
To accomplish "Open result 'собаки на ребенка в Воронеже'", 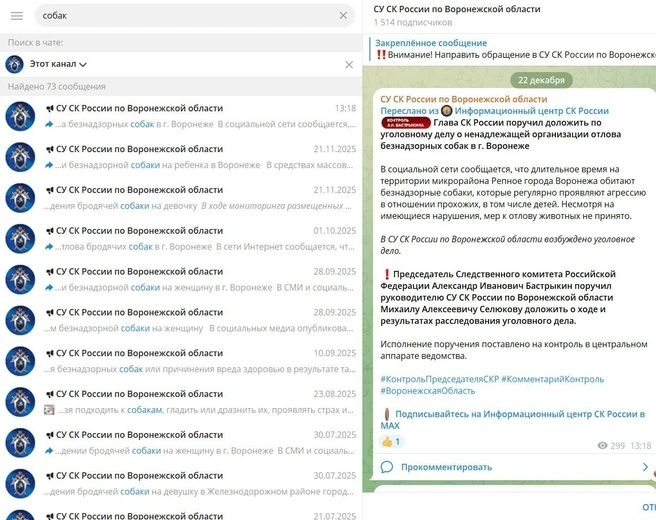I will point(181,157).
